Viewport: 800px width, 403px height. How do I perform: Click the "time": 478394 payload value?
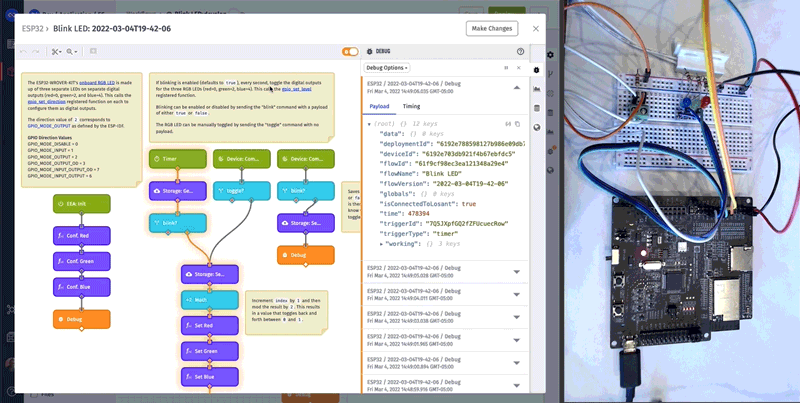click(418, 214)
